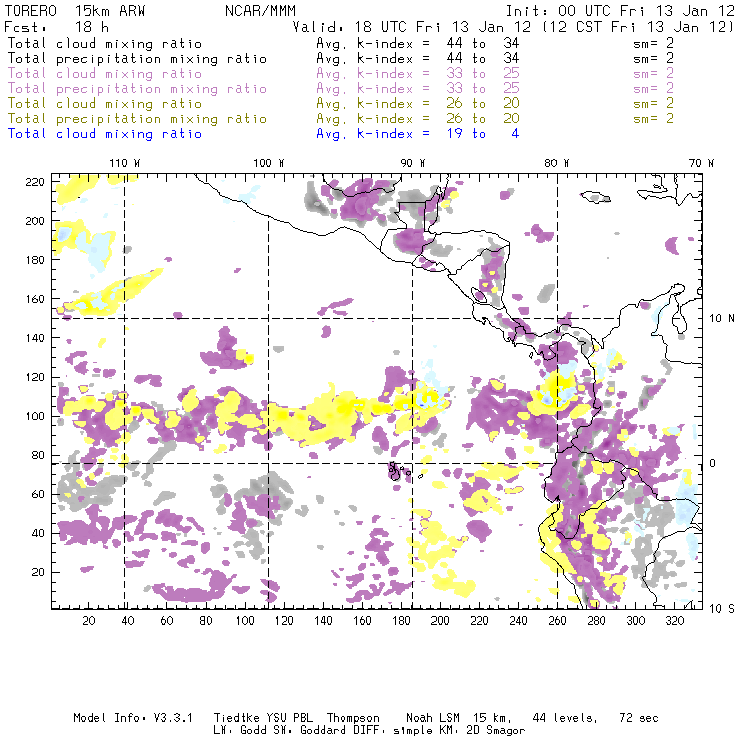Select 'sm= 2' on olive precipitation row
This screenshot has width=740, height=740.
654,118
